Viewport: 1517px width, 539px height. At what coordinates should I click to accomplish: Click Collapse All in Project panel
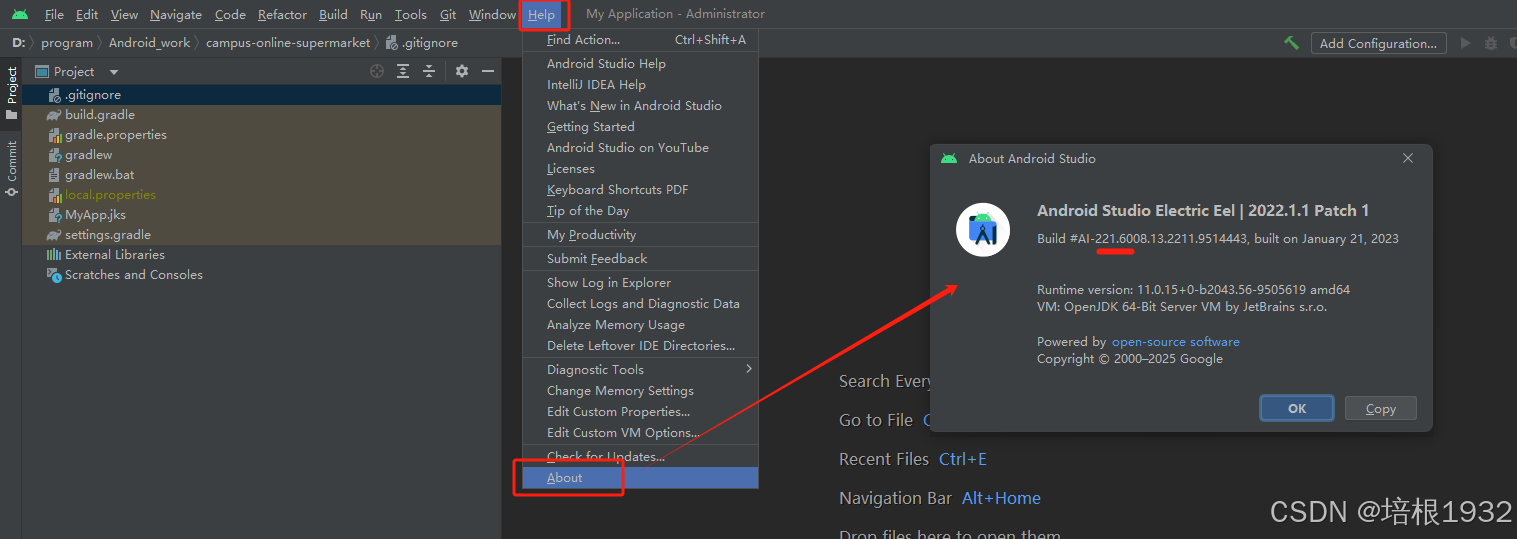tap(429, 71)
